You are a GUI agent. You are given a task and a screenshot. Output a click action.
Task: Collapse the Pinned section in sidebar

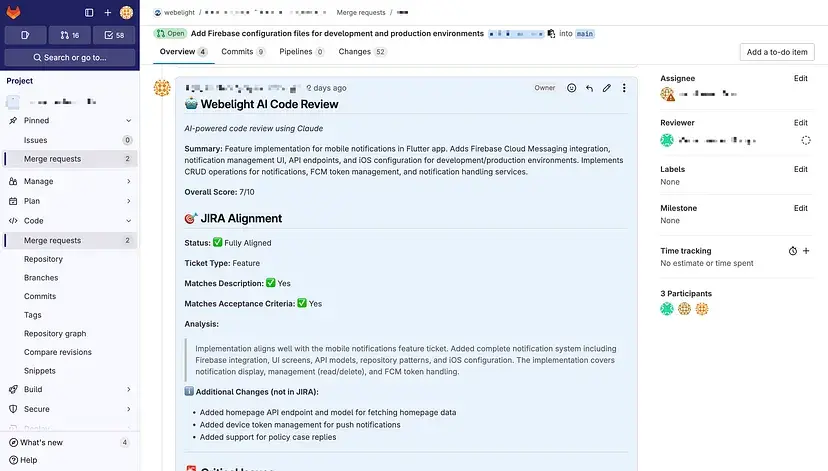(129, 121)
